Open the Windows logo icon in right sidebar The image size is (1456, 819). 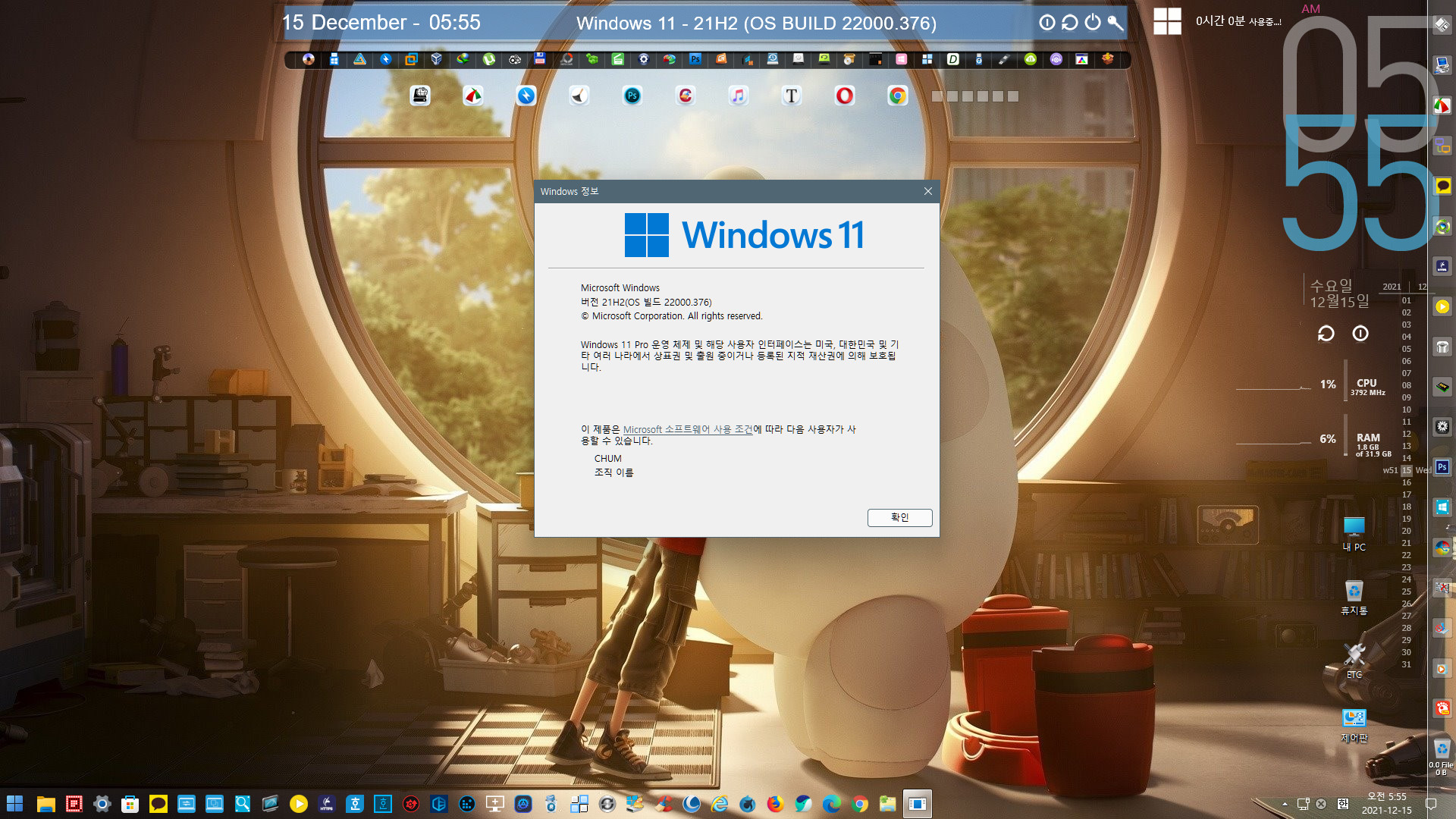coord(1442,507)
